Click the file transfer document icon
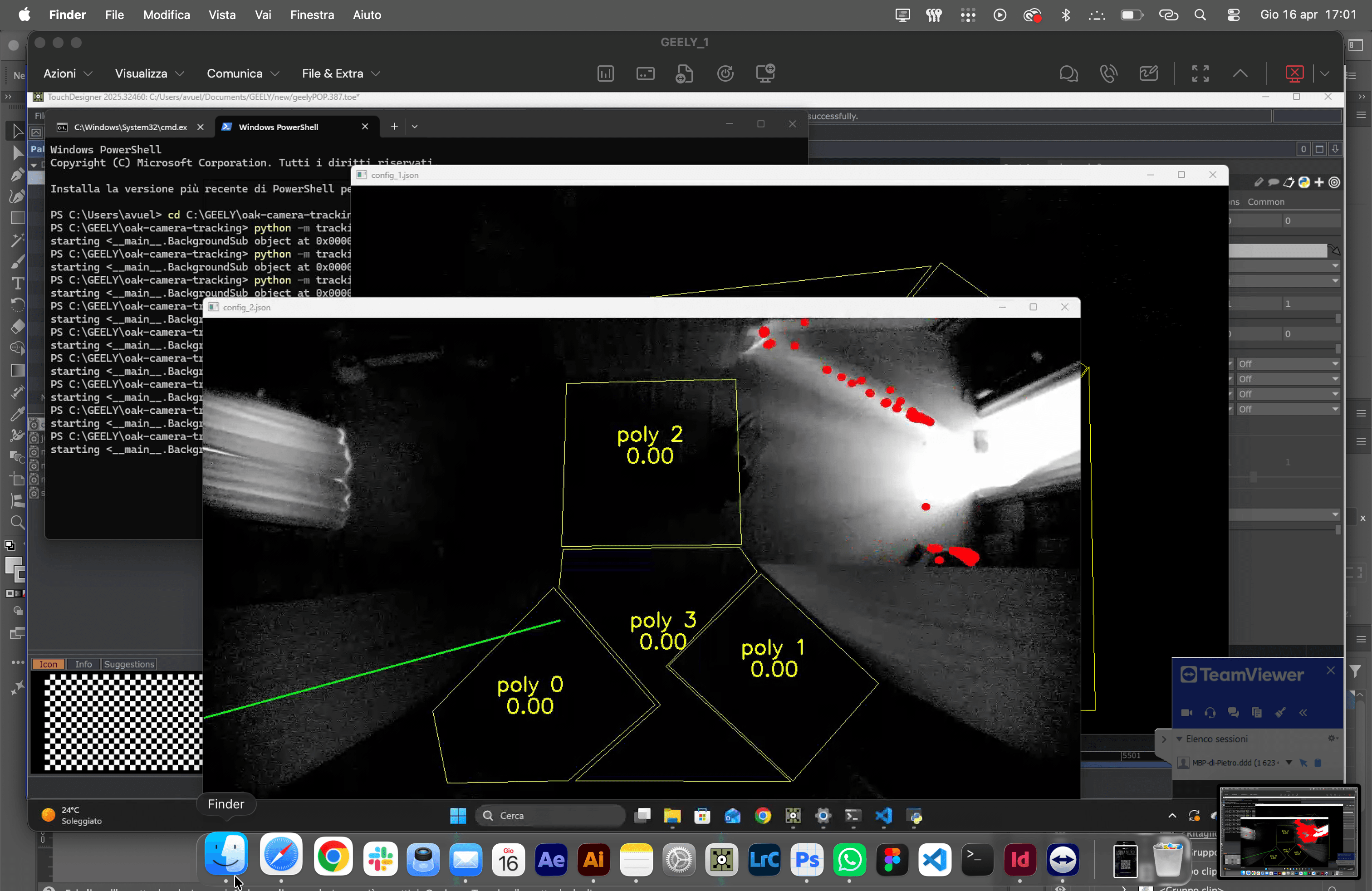This screenshot has height=891, width=1372. click(684, 74)
